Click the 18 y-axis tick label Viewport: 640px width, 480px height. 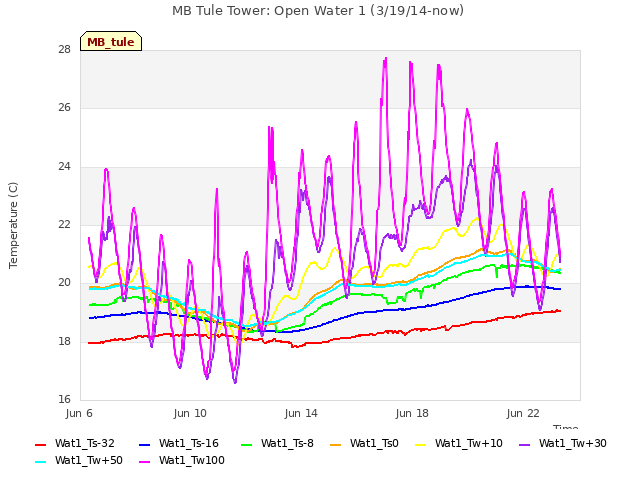coord(64,341)
